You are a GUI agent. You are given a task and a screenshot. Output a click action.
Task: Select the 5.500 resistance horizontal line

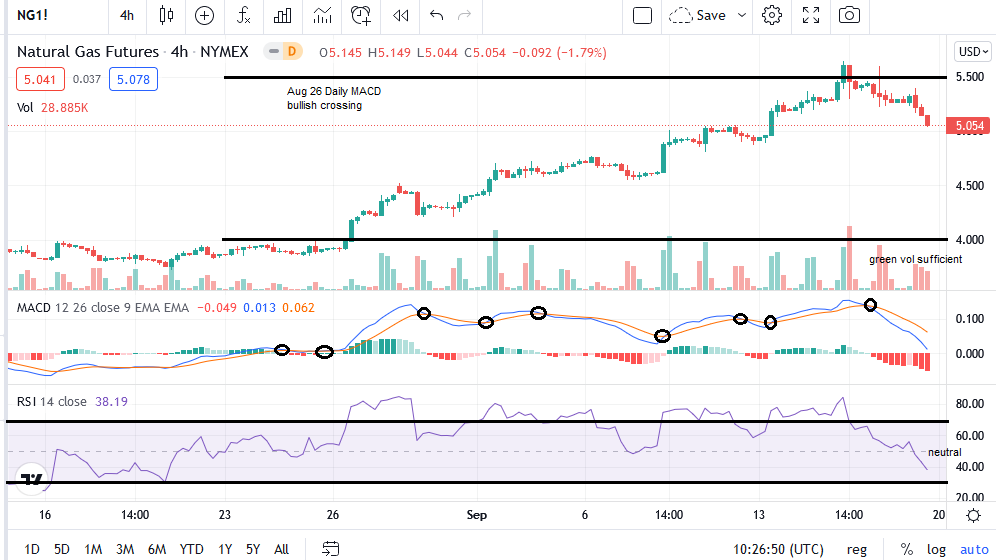tap(584, 77)
